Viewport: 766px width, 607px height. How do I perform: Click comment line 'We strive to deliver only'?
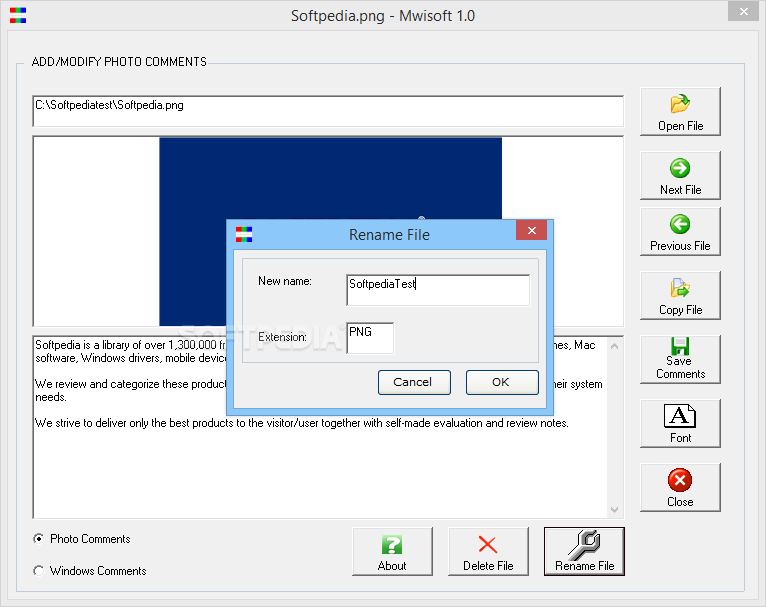pos(301,423)
